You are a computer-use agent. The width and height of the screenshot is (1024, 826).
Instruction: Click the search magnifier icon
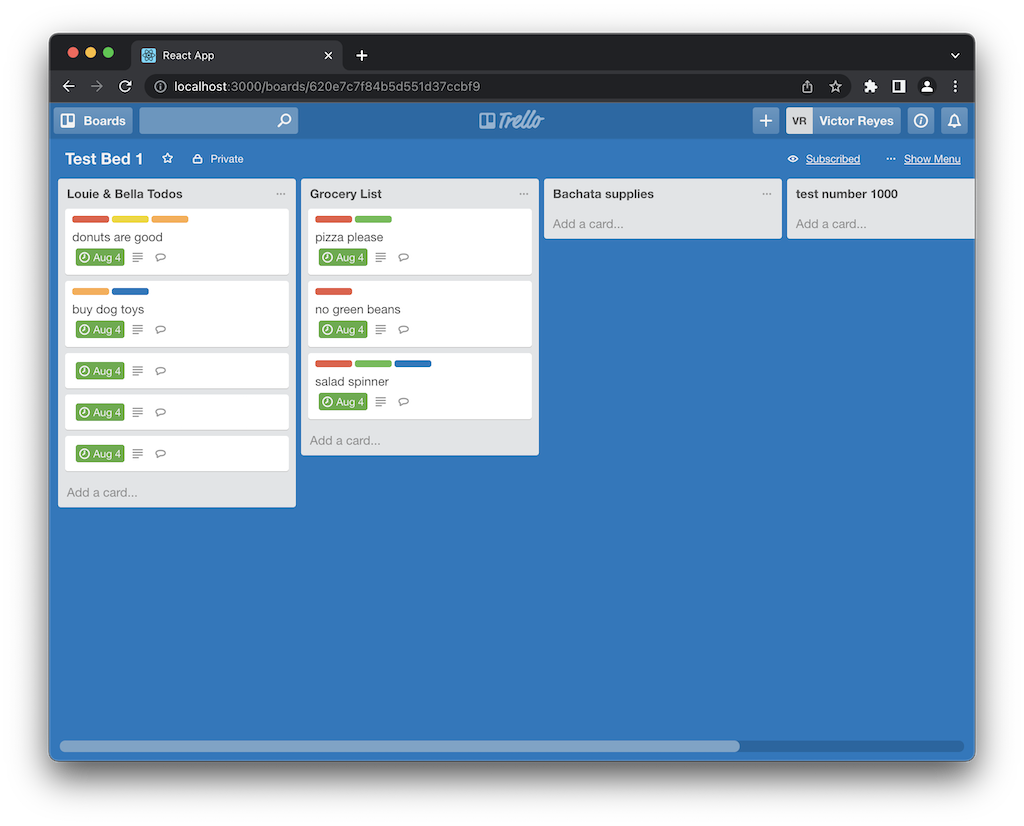click(285, 121)
